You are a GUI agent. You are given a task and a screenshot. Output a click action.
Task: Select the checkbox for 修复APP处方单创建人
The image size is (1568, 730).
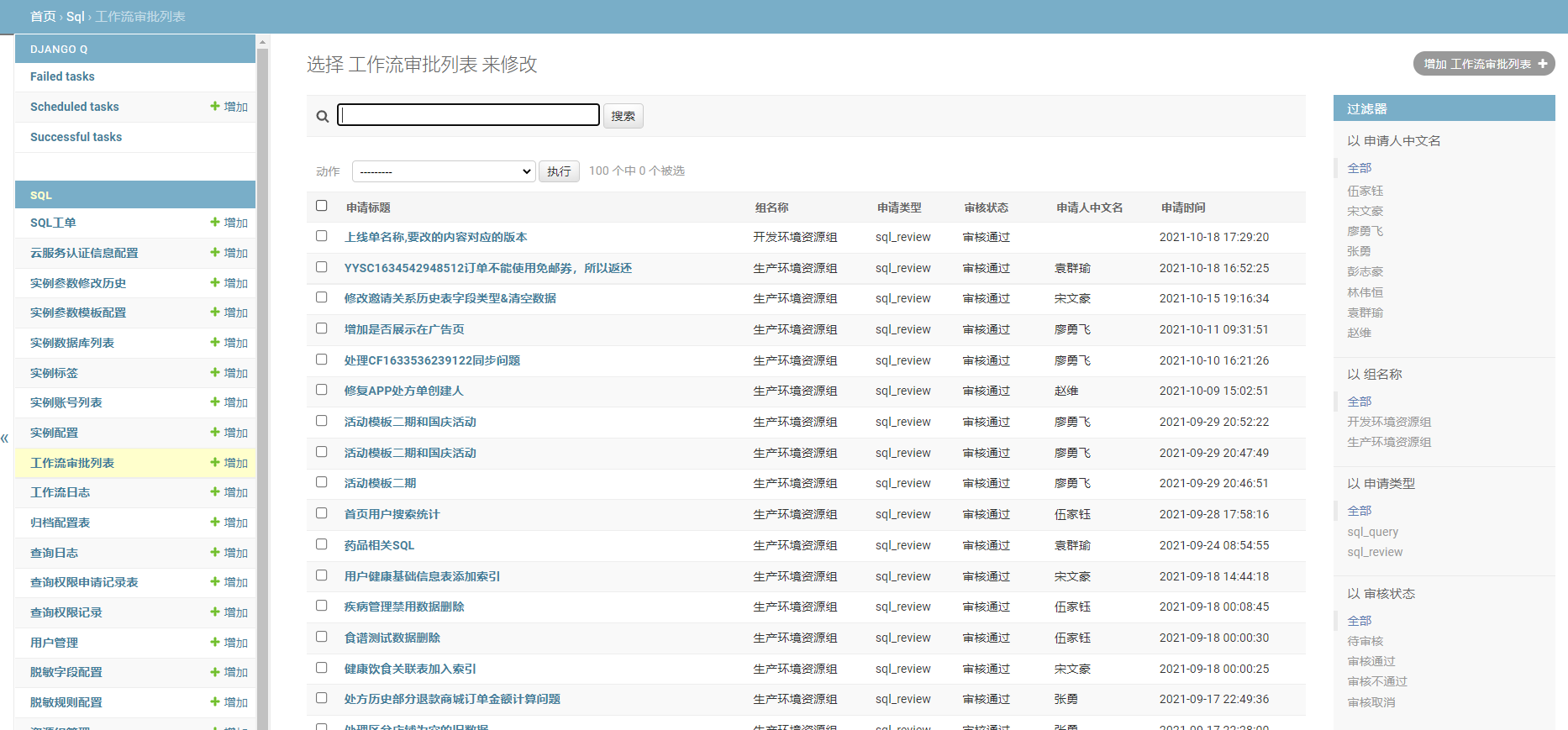click(x=321, y=390)
